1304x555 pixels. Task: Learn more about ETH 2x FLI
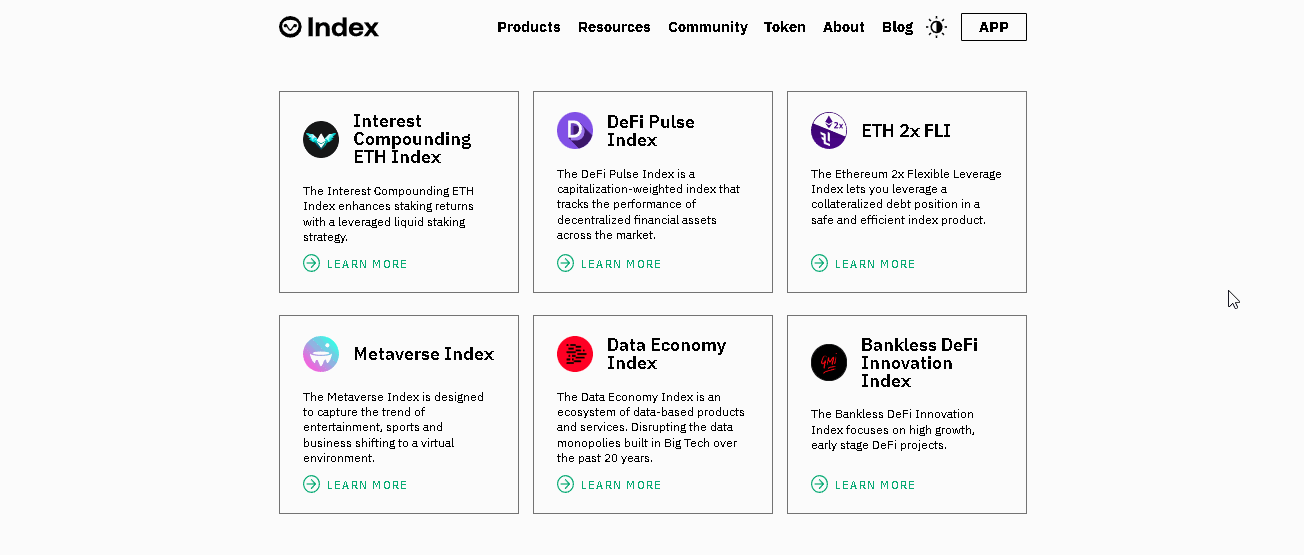tap(863, 263)
